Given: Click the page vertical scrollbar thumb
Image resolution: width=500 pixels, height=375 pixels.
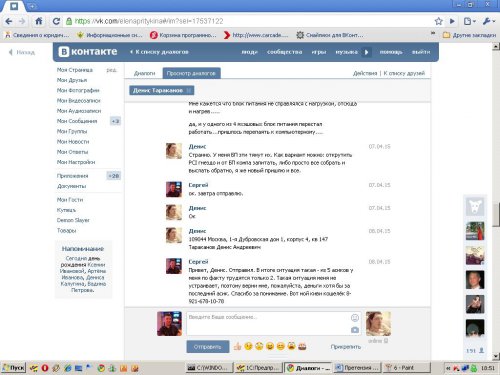Looking at the screenshot, I should [496, 214].
